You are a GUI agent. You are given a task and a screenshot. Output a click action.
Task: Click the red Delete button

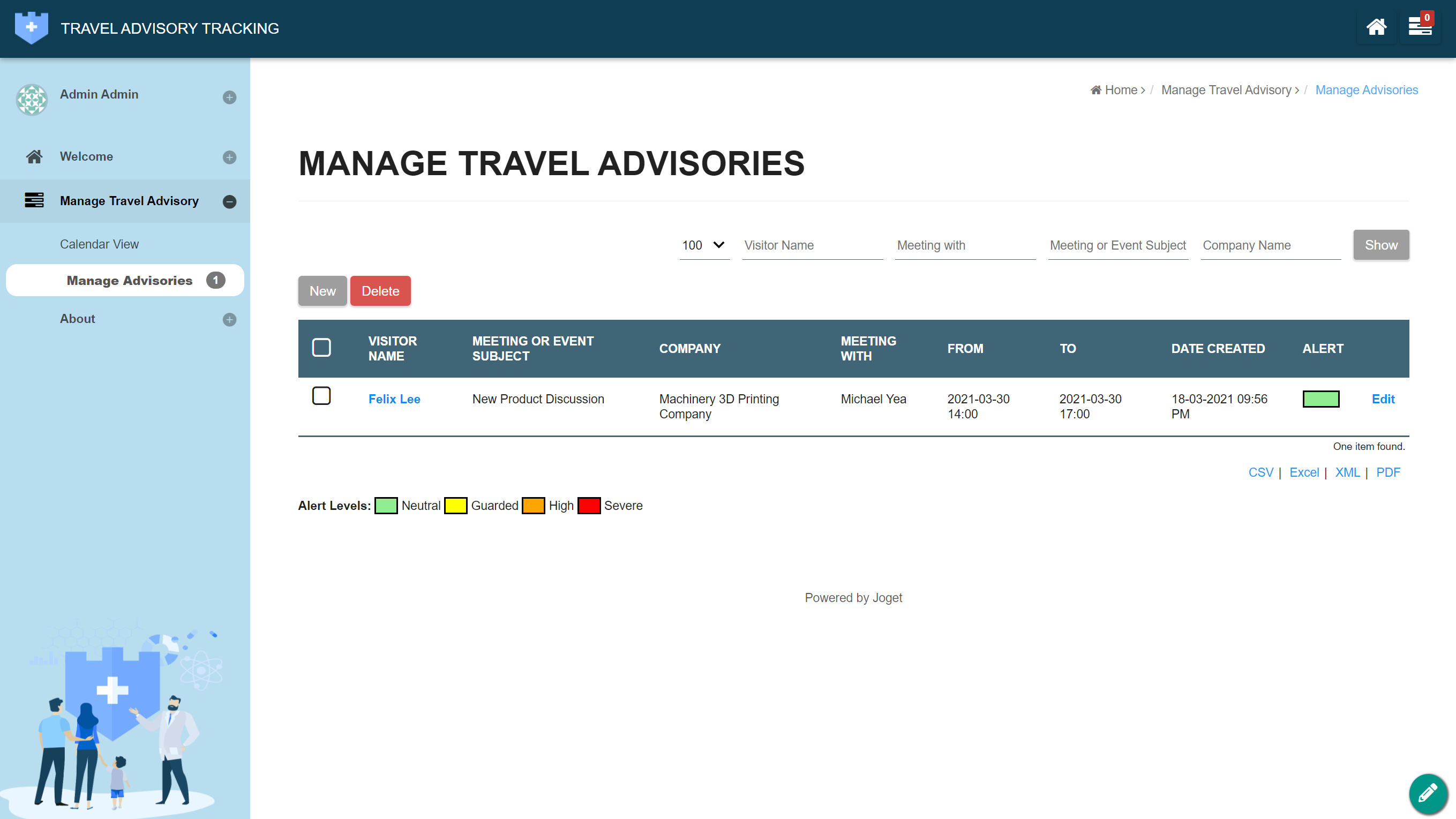pos(380,291)
